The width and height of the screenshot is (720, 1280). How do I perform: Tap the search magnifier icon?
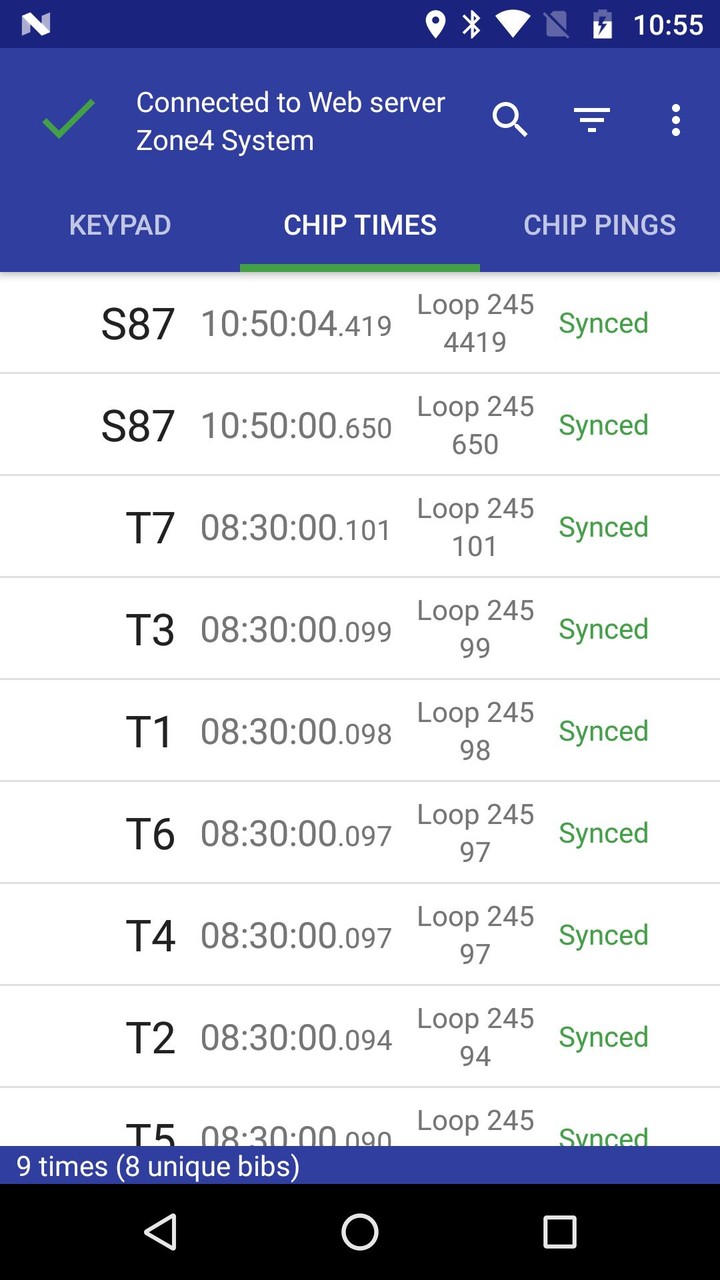point(510,120)
